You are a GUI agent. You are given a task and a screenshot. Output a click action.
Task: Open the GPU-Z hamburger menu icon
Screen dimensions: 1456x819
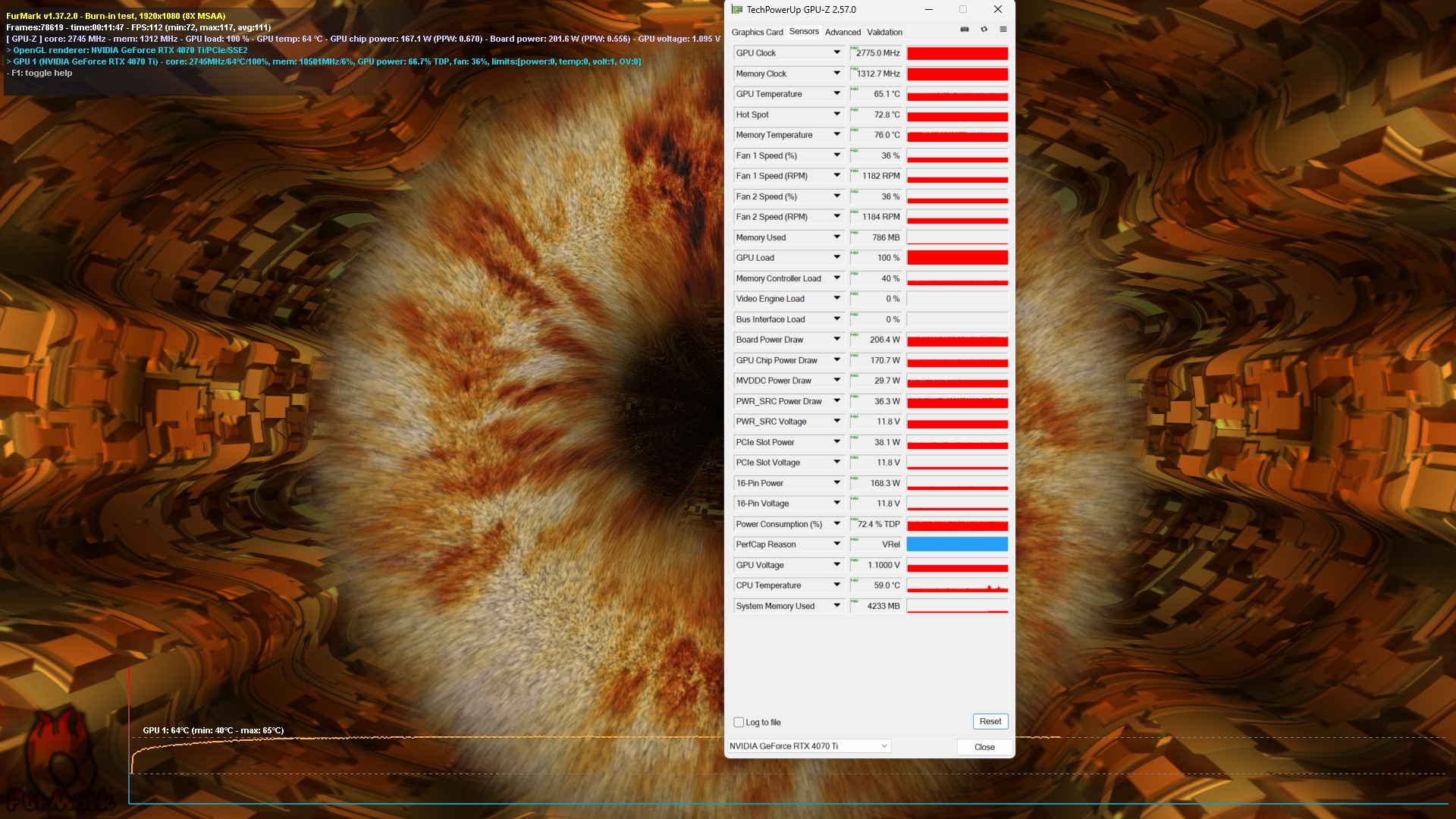[x=1003, y=30]
